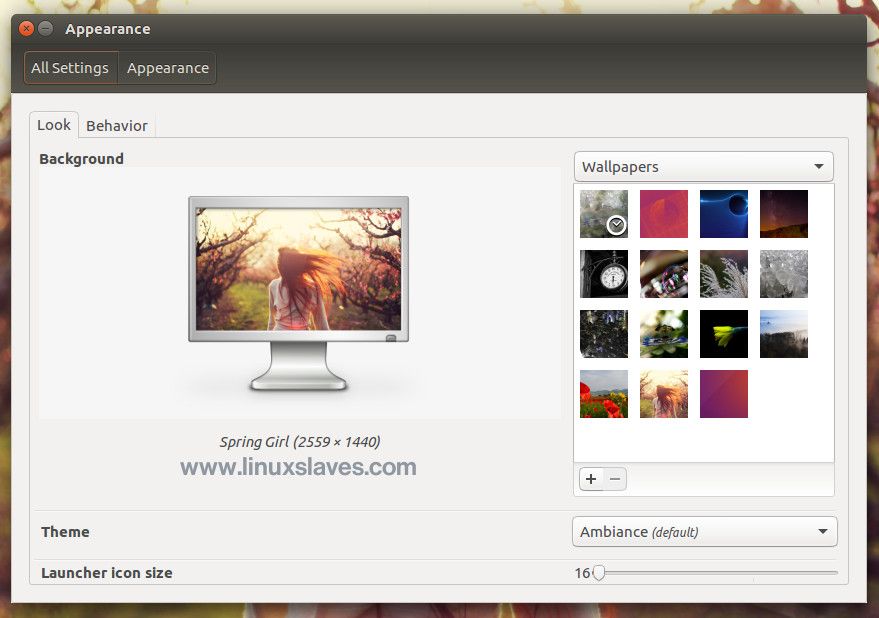Select the purple-orange gradient wallpaper

[x=724, y=394]
